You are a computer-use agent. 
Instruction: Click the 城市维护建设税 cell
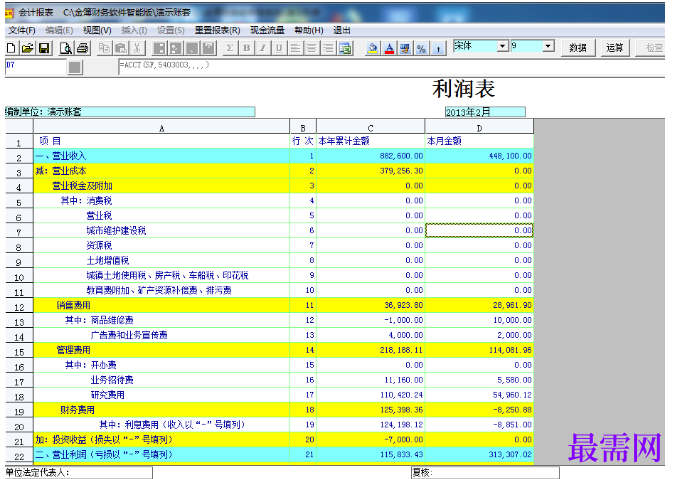click(x=162, y=231)
